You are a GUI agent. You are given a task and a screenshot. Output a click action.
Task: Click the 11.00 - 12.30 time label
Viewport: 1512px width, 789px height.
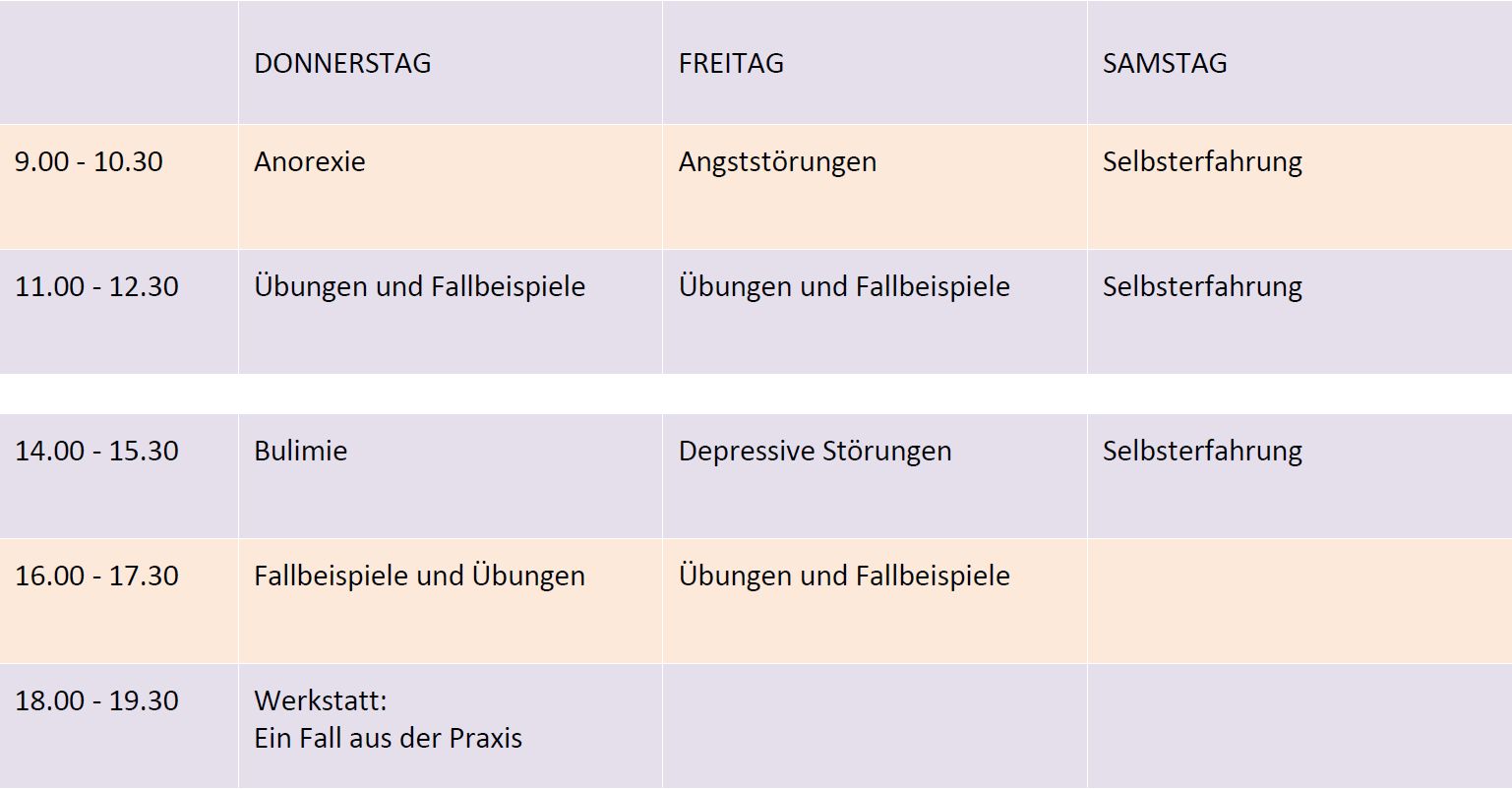pos(96,286)
